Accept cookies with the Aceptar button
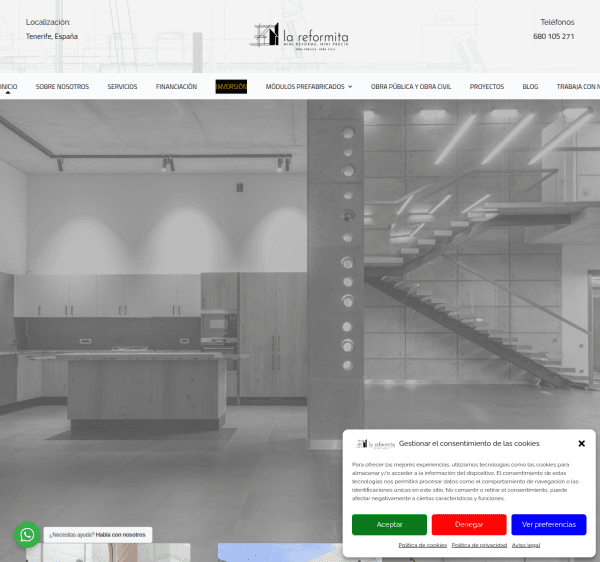Viewport: 600px width, 562px height. [389, 525]
